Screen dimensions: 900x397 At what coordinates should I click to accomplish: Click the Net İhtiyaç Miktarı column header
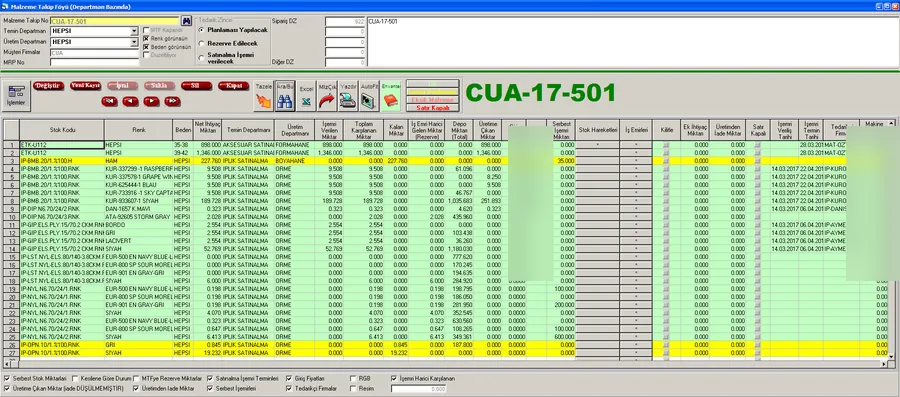click(x=207, y=130)
